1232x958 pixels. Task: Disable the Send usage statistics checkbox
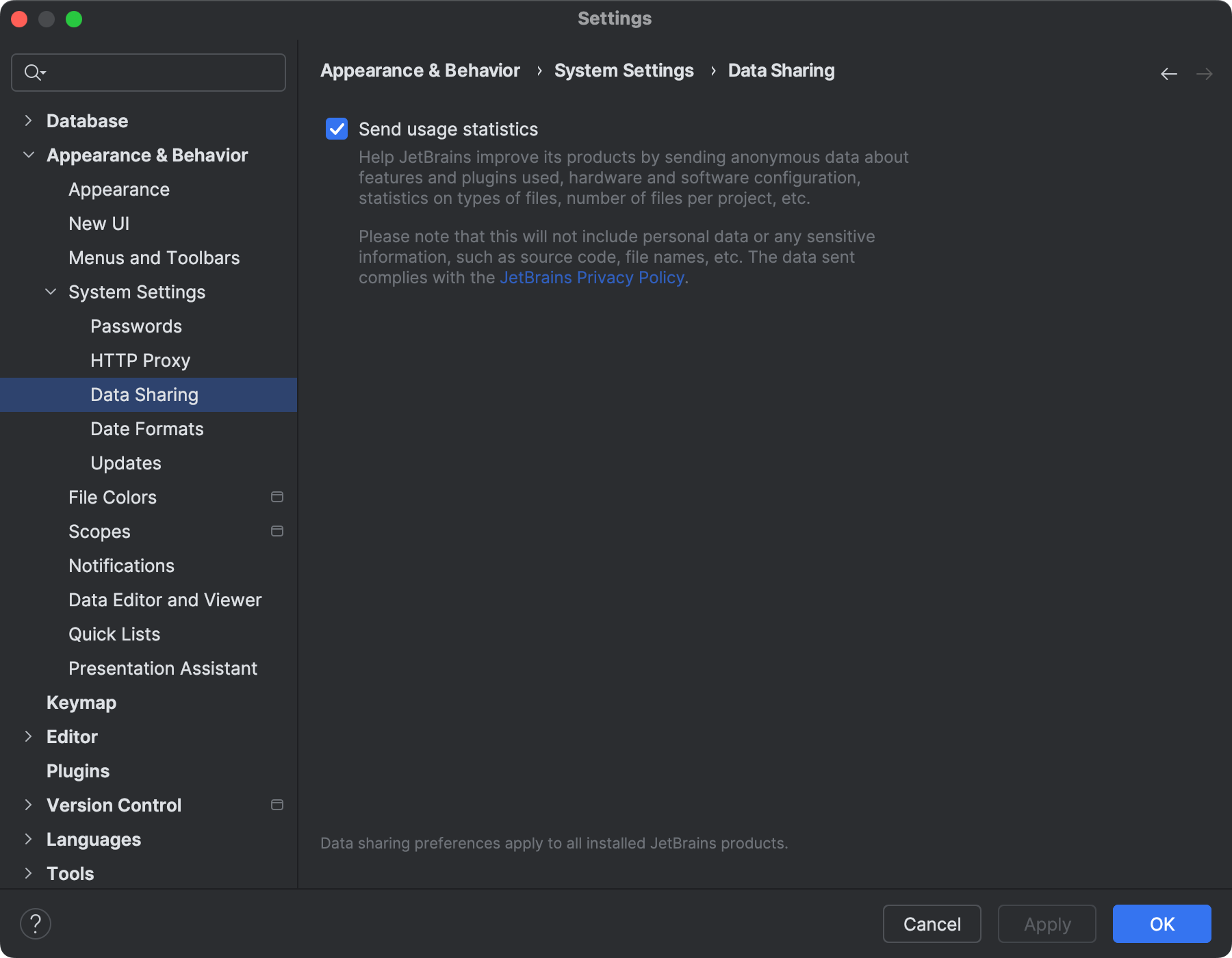(x=336, y=129)
